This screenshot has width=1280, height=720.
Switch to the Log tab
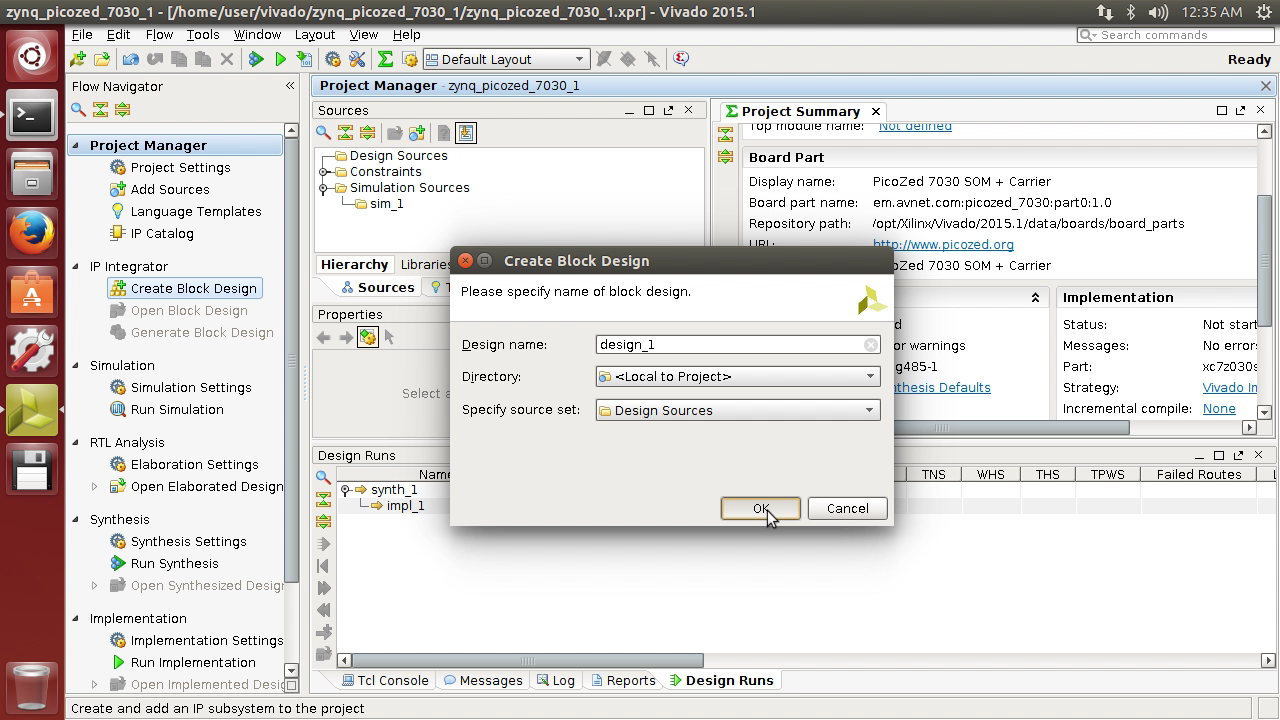pyautogui.click(x=556, y=680)
